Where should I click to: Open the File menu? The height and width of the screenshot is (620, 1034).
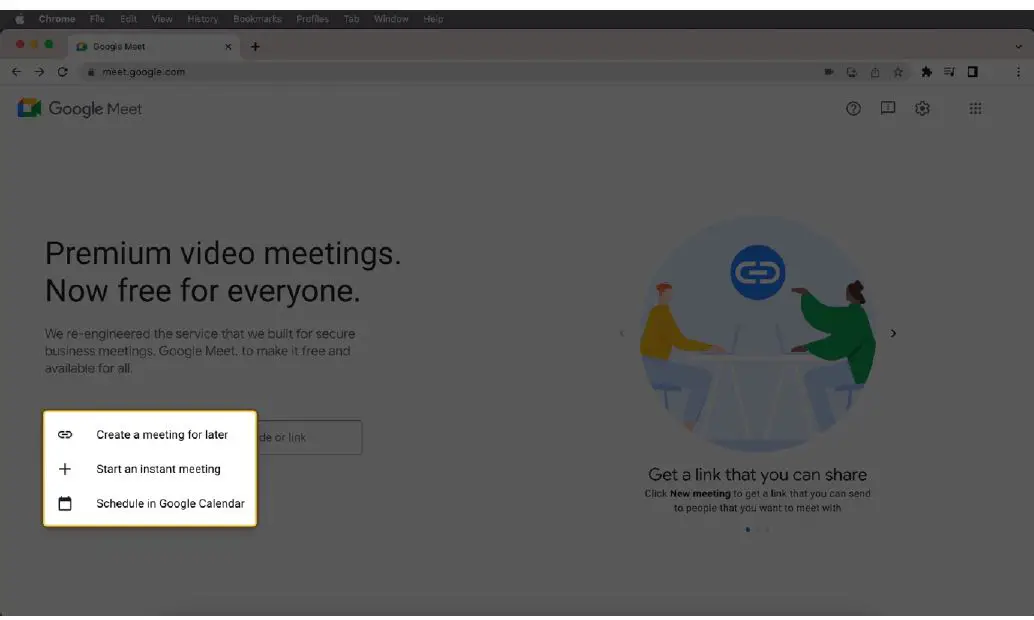click(x=97, y=19)
